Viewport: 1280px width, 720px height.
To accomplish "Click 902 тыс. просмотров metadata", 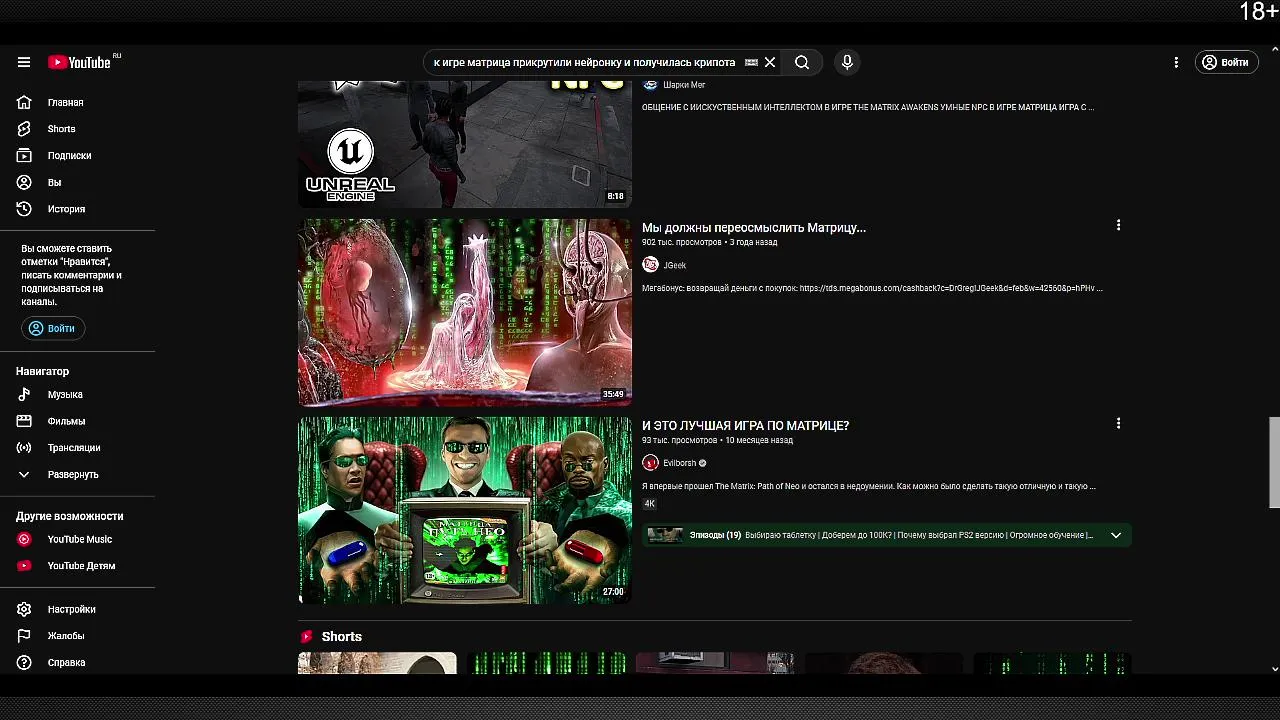I will (681, 242).
